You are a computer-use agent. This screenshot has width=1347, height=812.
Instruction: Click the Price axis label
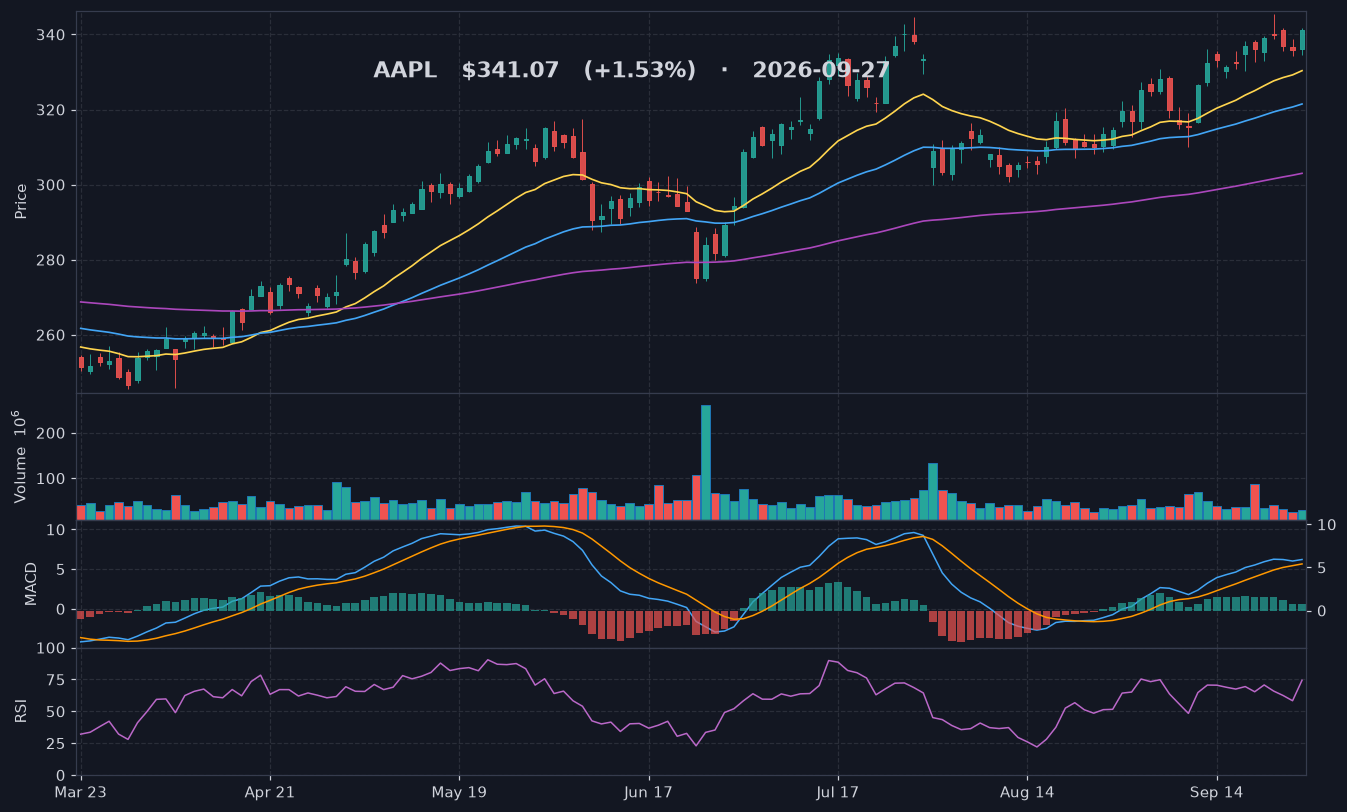pos(21,201)
